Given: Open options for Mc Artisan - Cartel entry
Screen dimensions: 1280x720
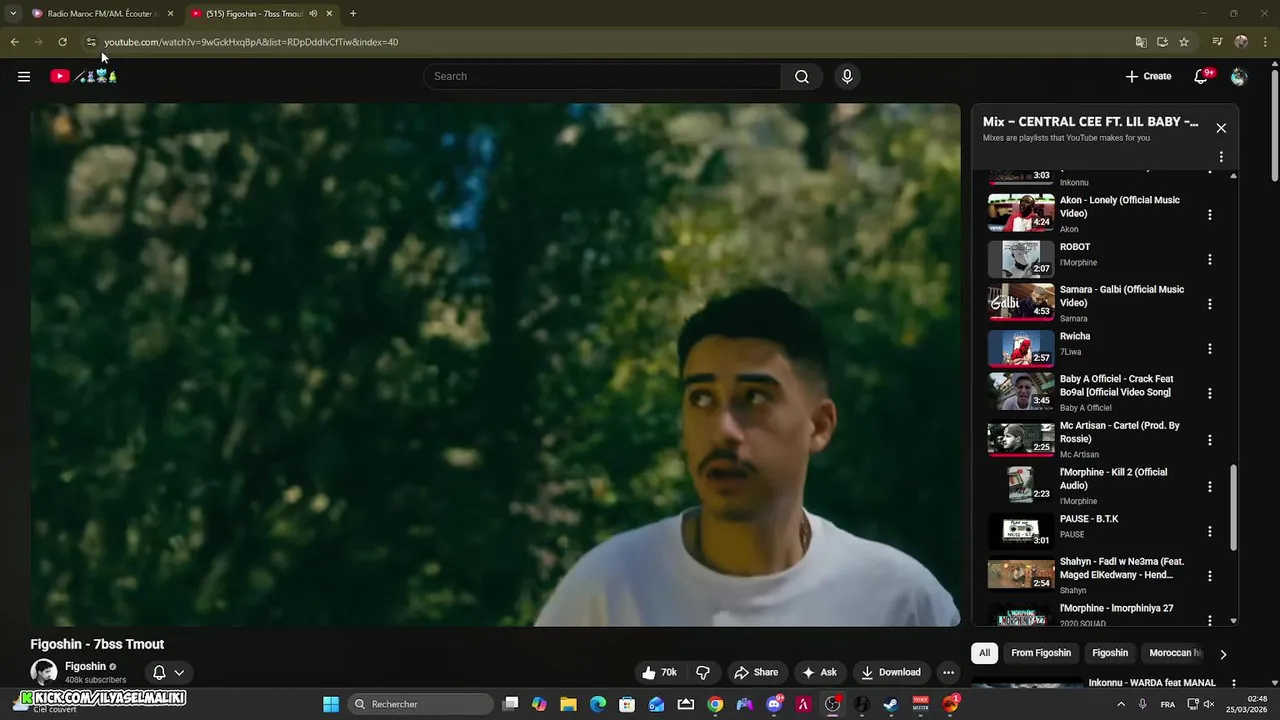Looking at the screenshot, I should (x=1210, y=440).
